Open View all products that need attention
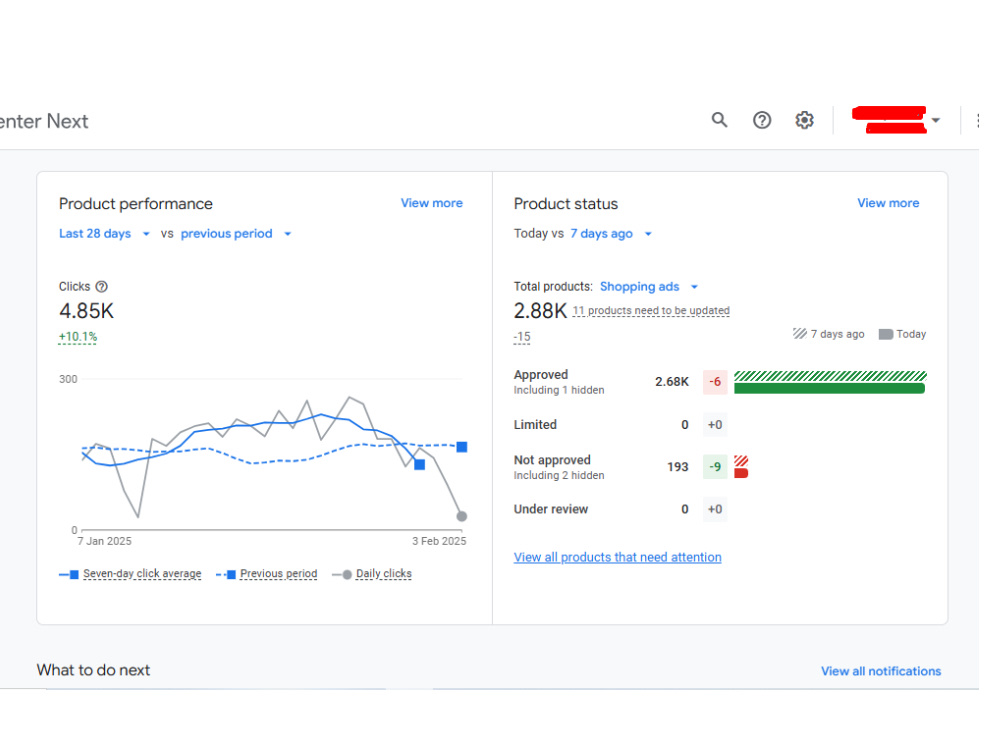The height and width of the screenshot is (750, 1000). click(x=617, y=557)
